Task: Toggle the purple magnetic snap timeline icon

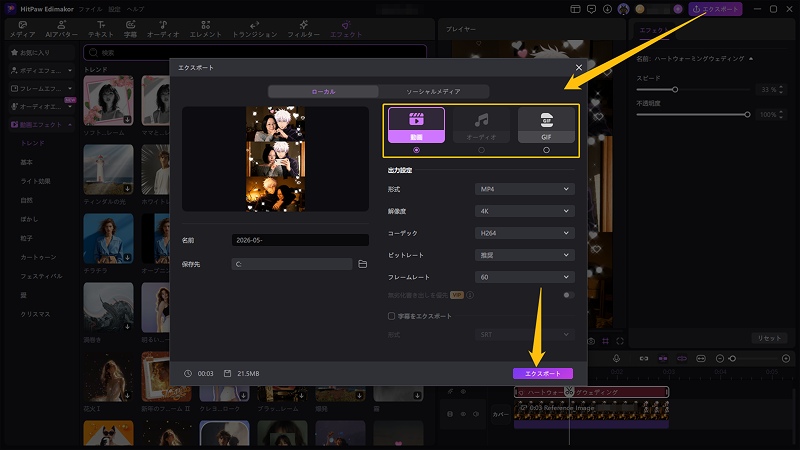Action: click(x=663, y=359)
